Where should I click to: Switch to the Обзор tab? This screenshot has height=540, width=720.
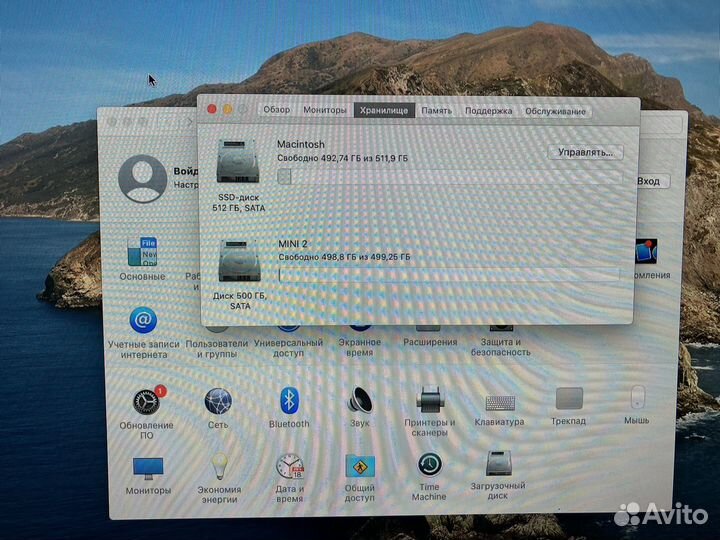[276, 110]
